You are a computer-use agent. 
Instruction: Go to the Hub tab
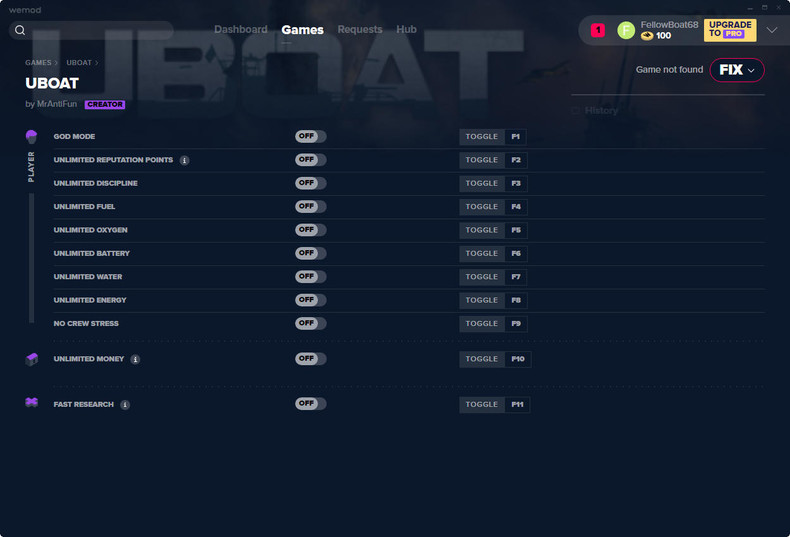click(x=406, y=29)
